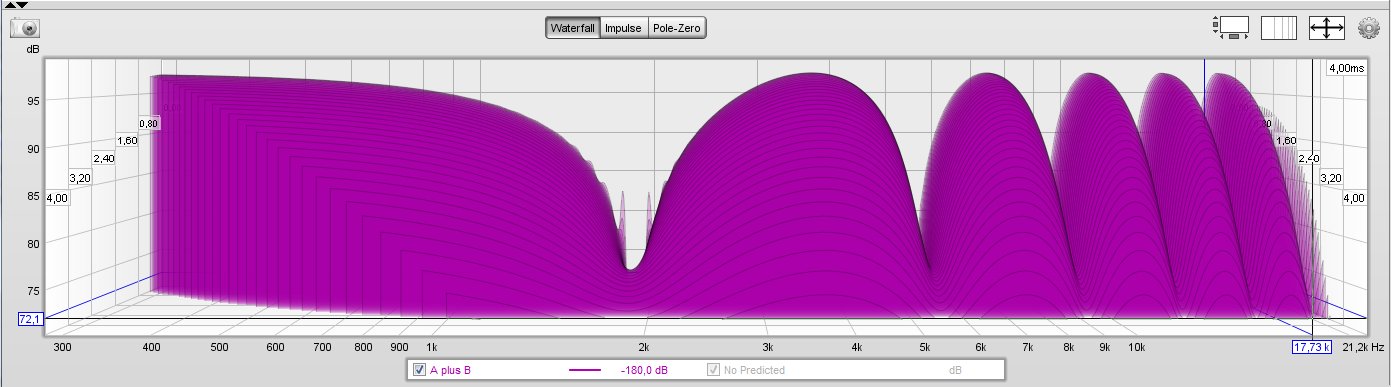Click the No Predicted legend label
This screenshot has width=1391, height=387.
click(754, 370)
